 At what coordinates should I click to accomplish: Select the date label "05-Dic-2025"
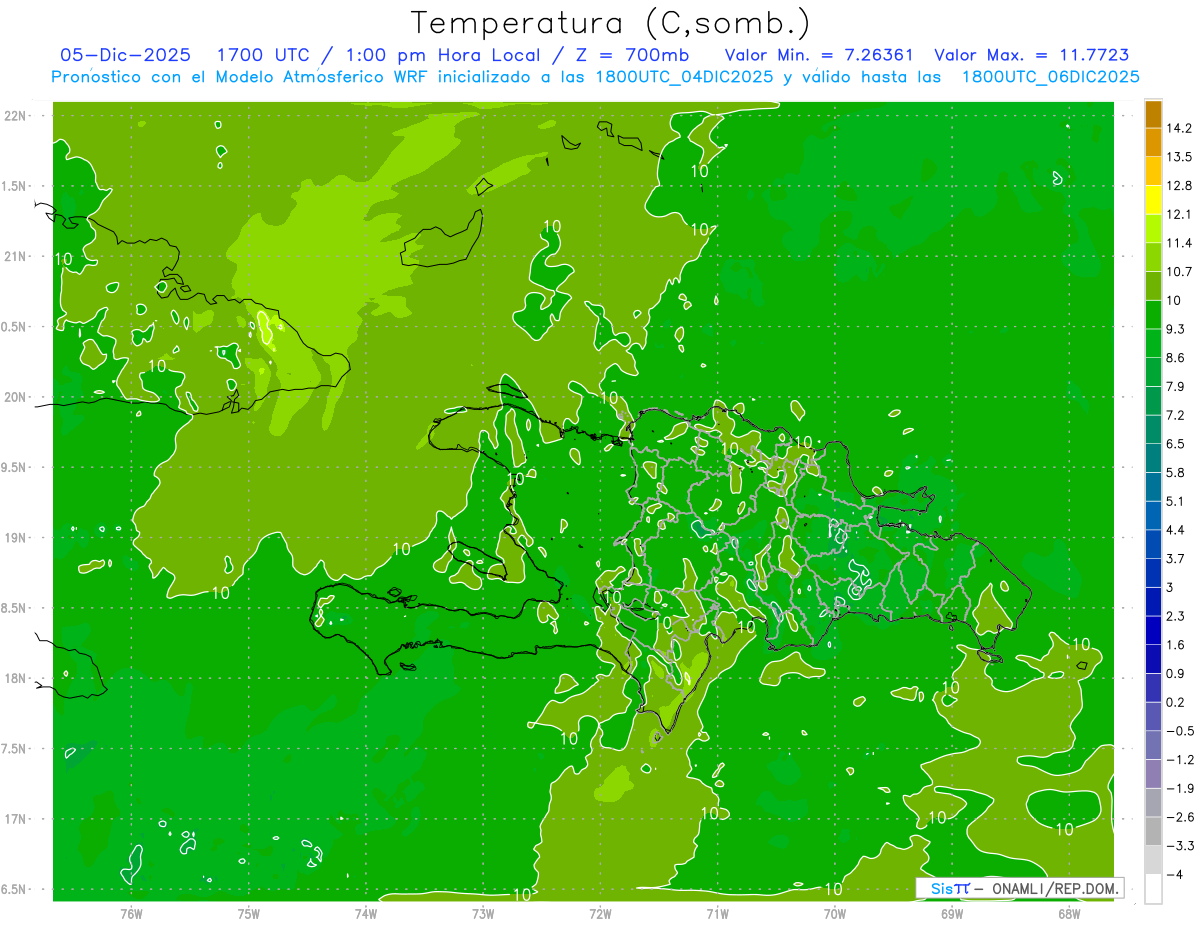tap(126, 55)
